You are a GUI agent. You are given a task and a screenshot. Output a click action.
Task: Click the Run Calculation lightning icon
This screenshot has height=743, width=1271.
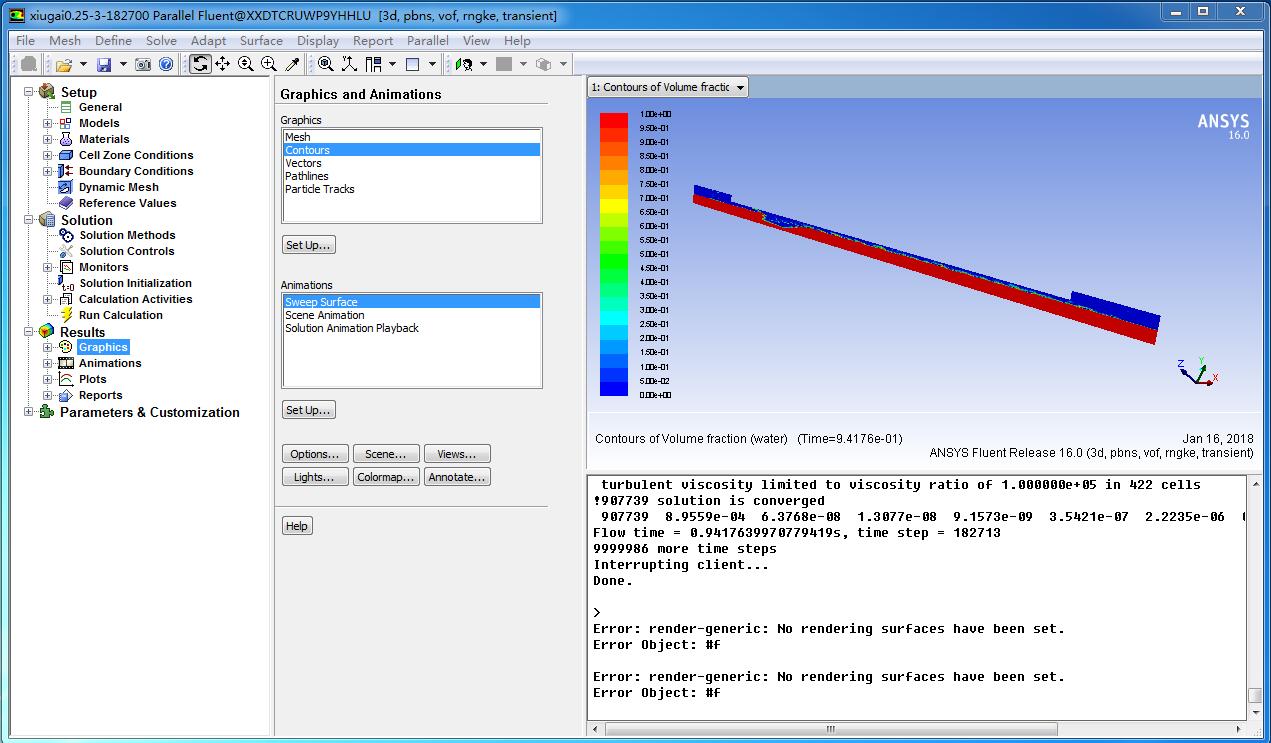(66, 315)
